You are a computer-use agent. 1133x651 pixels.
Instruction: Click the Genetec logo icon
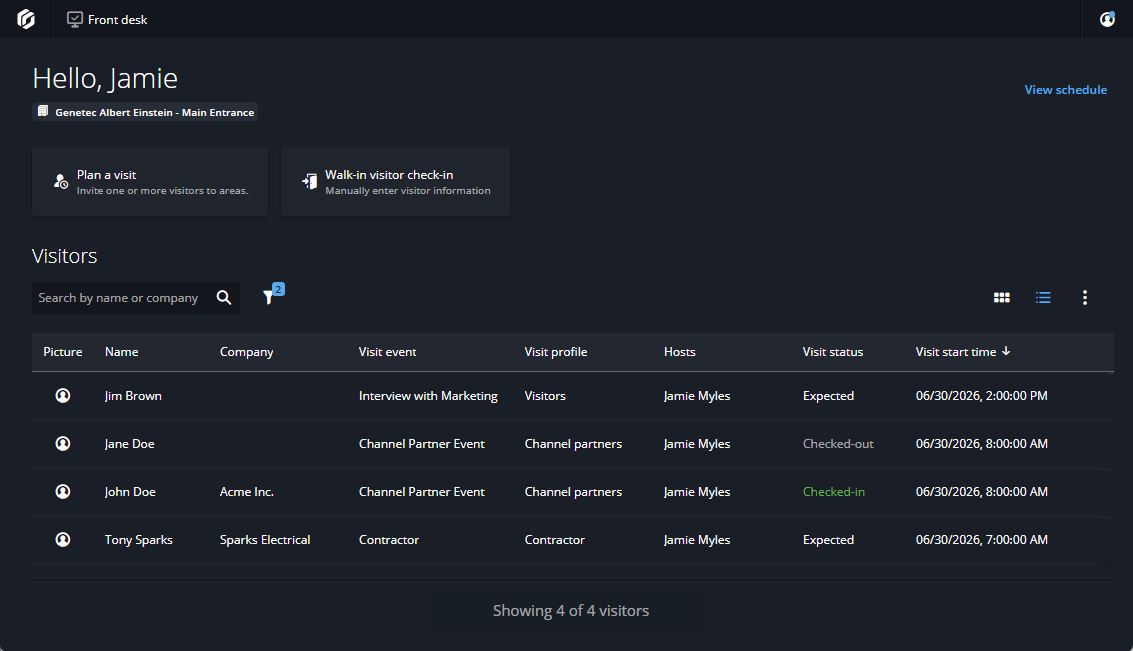pyautogui.click(x=26, y=19)
